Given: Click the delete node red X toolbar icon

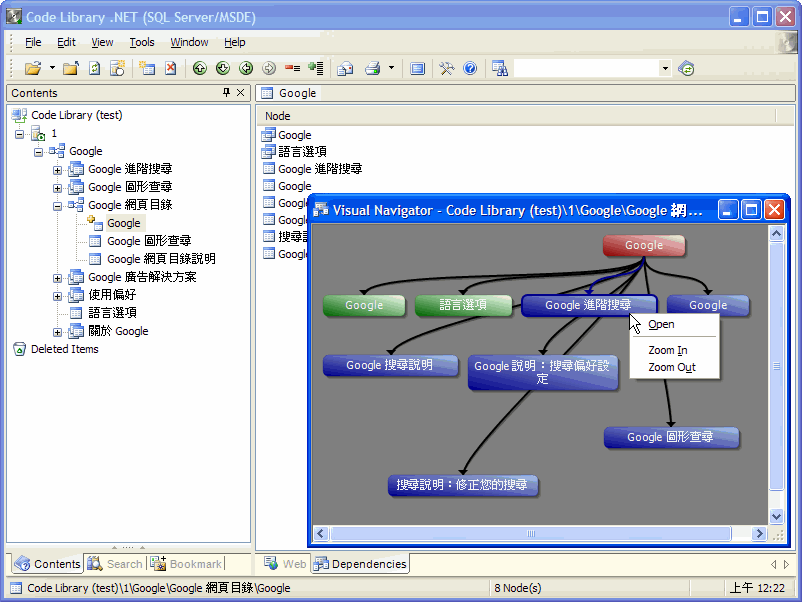Looking at the screenshot, I should (x=171, y=68).
